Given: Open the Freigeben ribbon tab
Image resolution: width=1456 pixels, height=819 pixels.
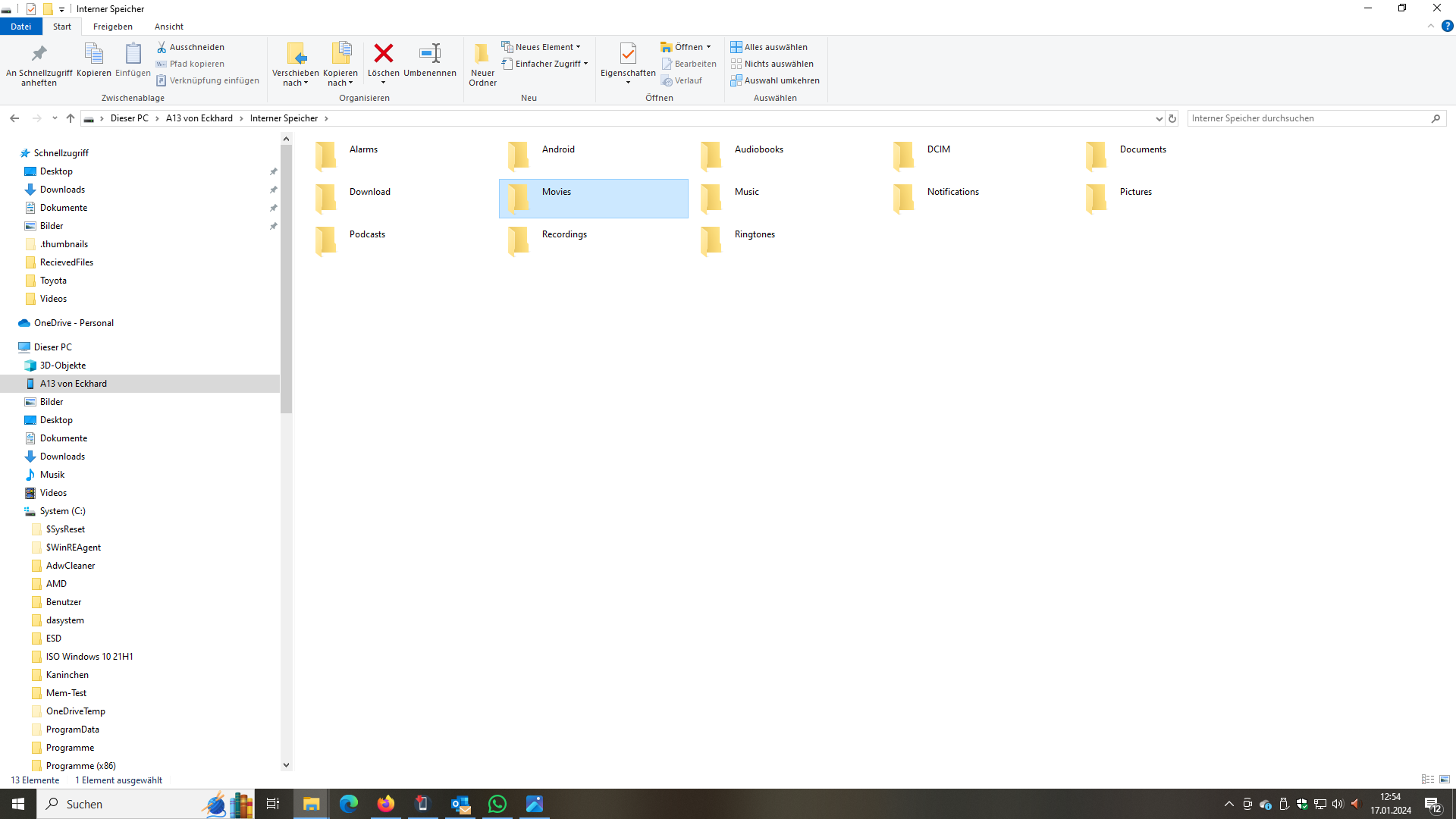Looking at the screenshot, I should point(113,27).
